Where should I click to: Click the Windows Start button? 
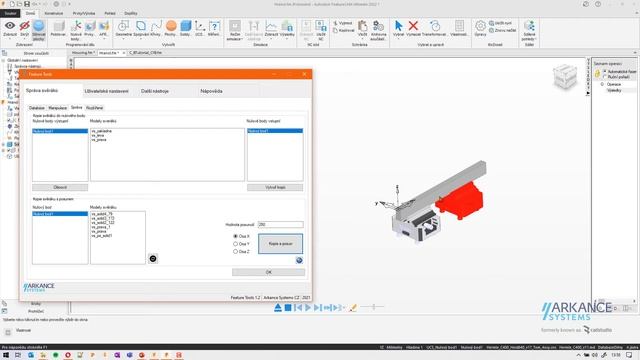point(6,355)
